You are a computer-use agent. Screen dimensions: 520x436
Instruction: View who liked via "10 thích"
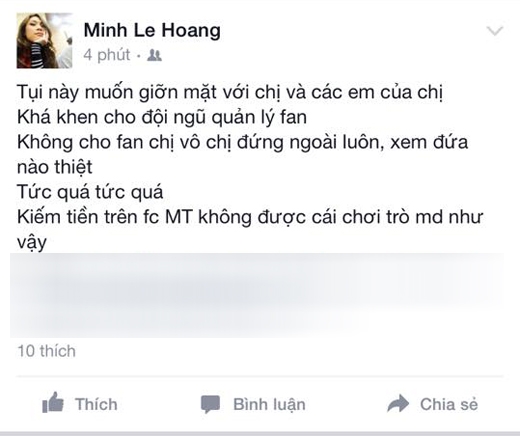pyautogui.click(x=46, y=351)
